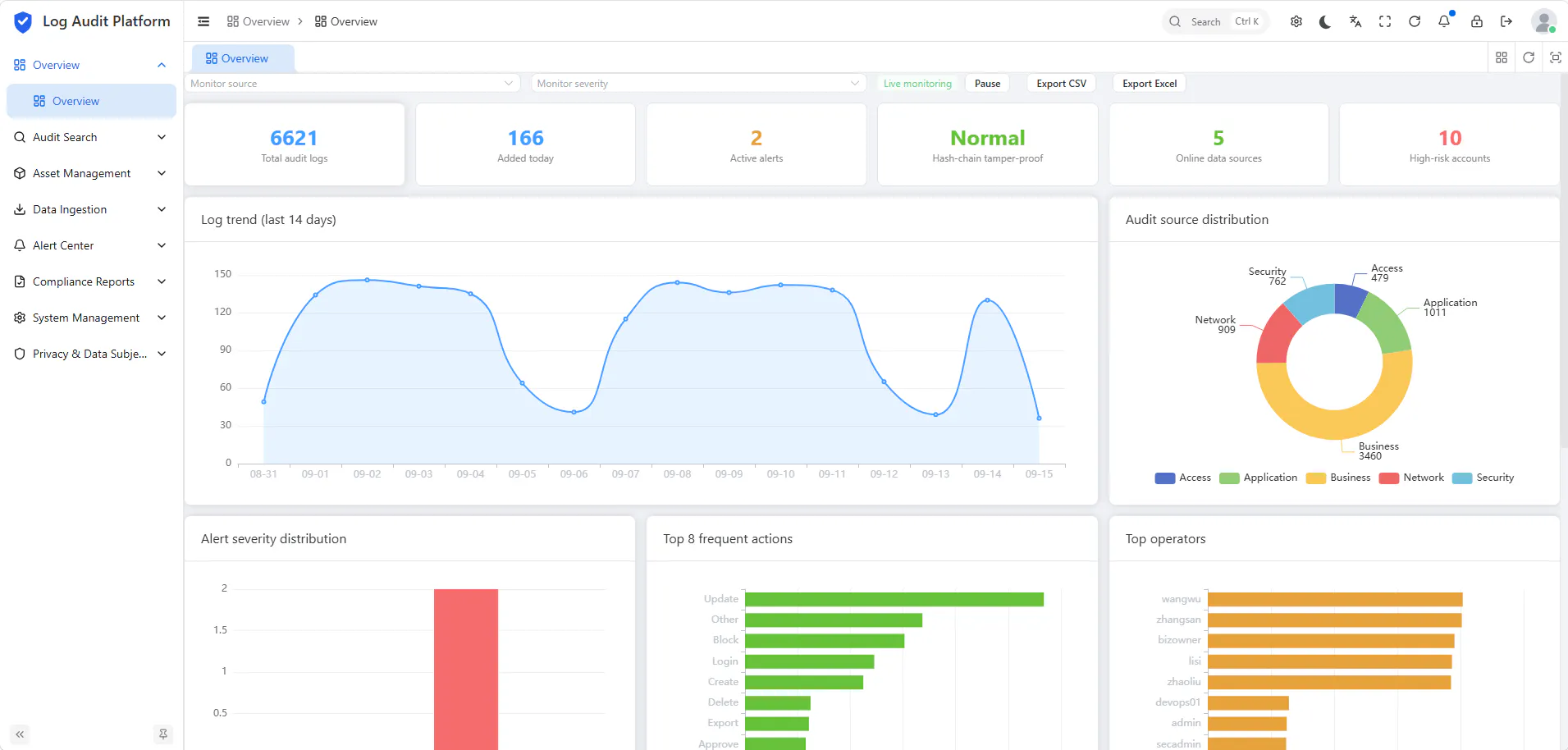The width and height of the screenshot is (1568, 750).
Task: Click the Update bar in frequent actions
Action: click(894, 600)
